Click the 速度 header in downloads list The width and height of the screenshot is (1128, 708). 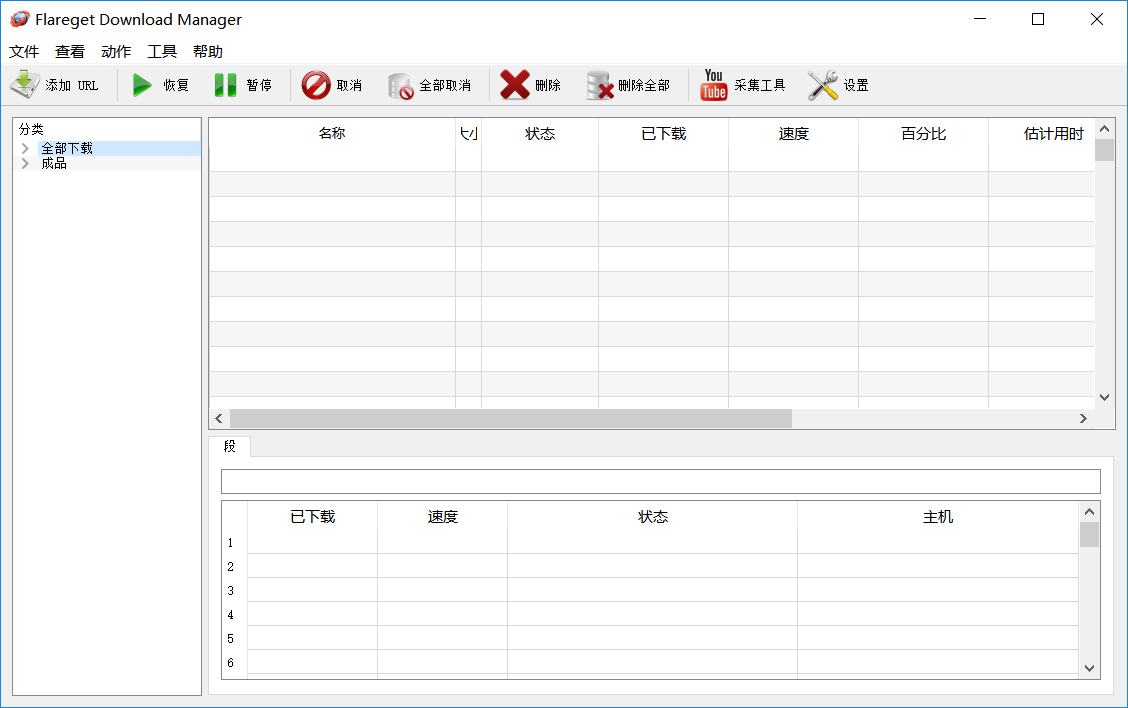pos(793,134)
